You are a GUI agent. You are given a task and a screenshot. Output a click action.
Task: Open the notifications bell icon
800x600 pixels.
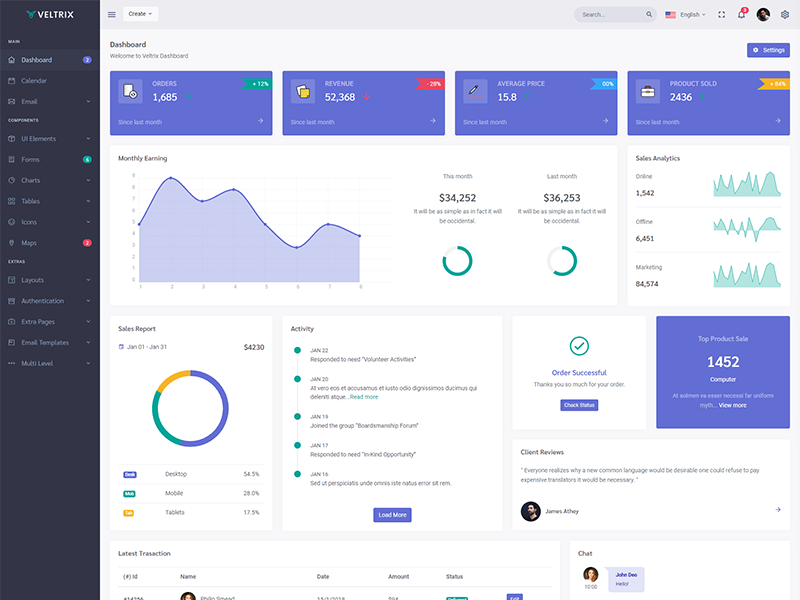741,14
